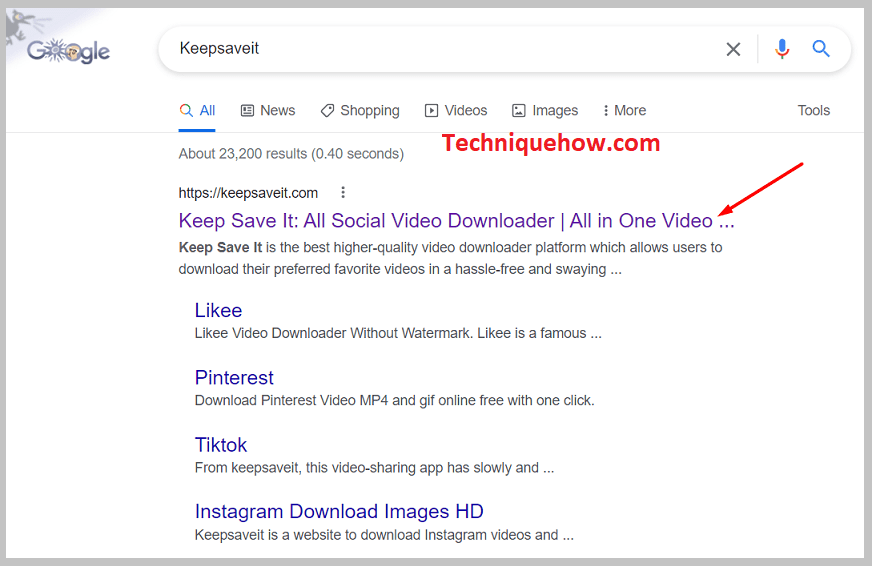Switch to the Shopping tab

coord(360,111)
